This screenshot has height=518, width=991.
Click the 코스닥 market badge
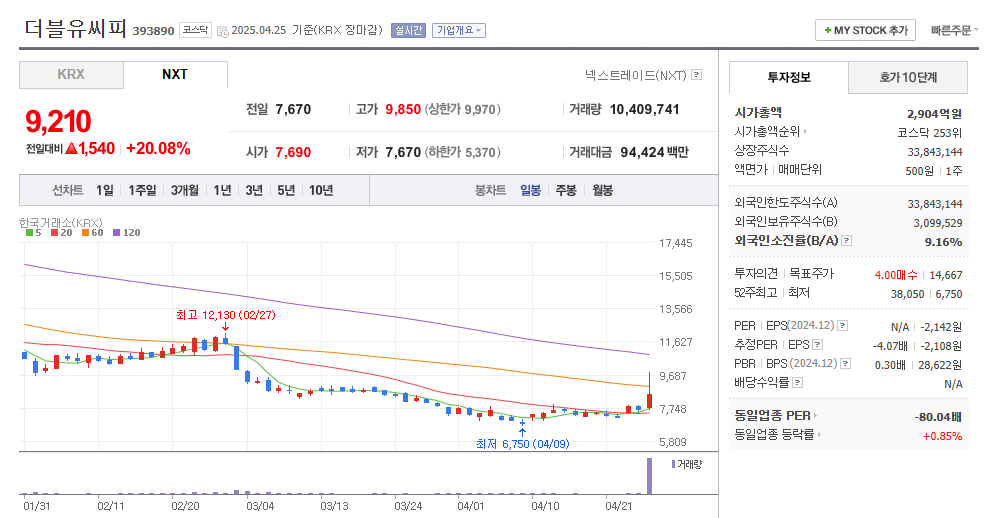pos(195,30)
